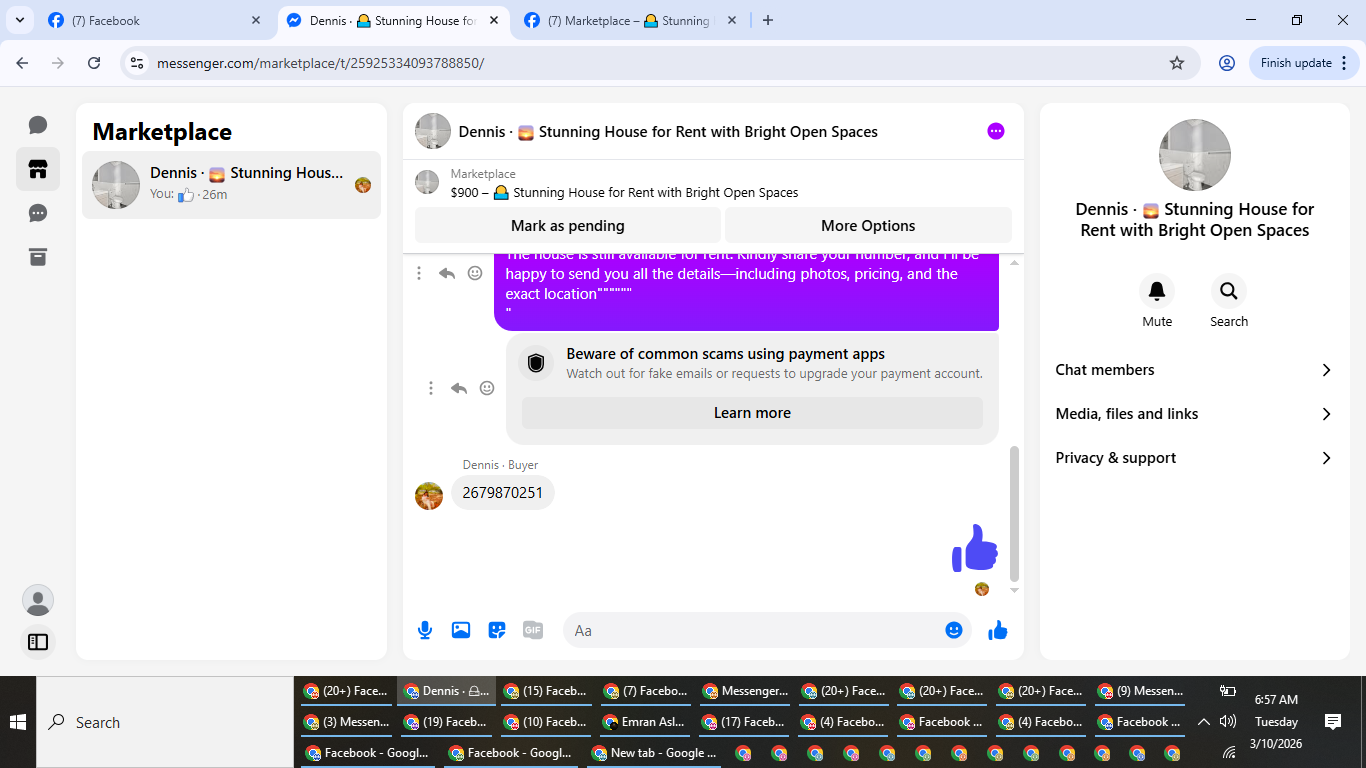The height and width of the screenshot is (768, 1366).
Task: Switch to the (7) Facebook tab
Action: tap(154, 20)
